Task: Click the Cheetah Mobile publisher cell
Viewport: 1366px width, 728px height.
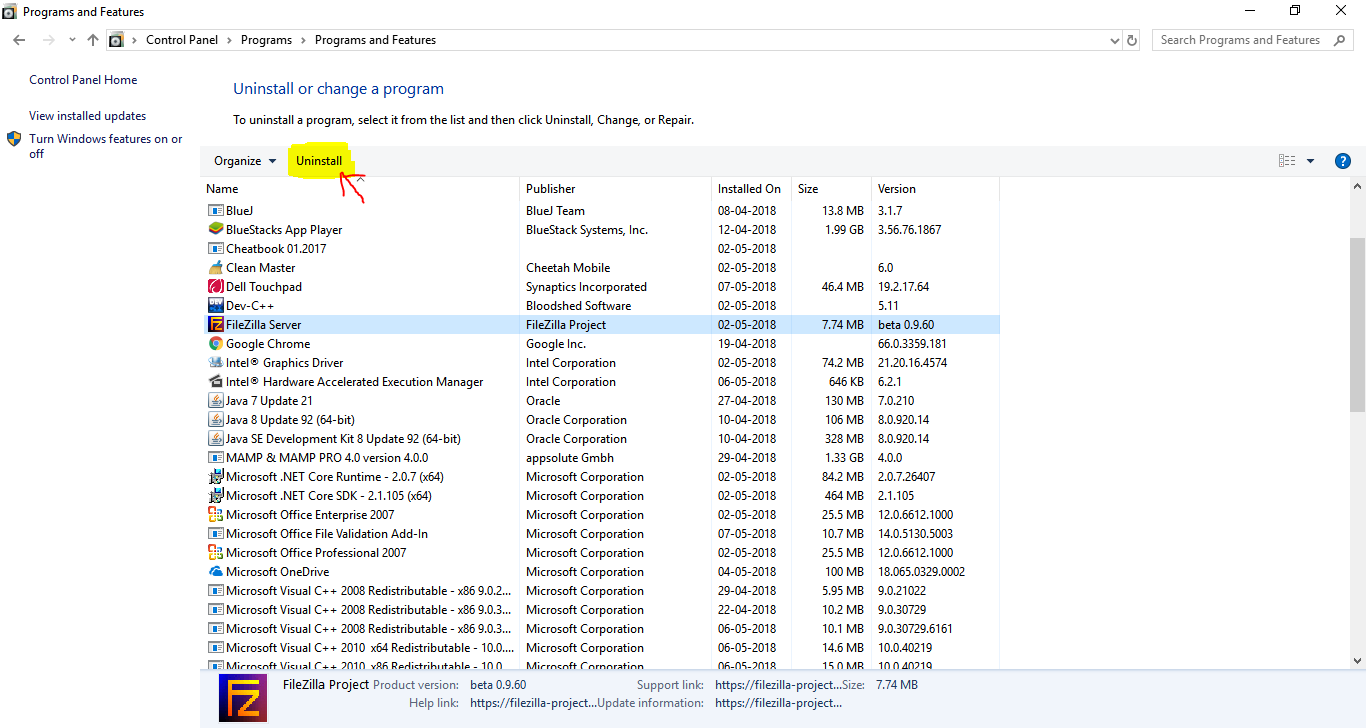Action: pos(568,268)
